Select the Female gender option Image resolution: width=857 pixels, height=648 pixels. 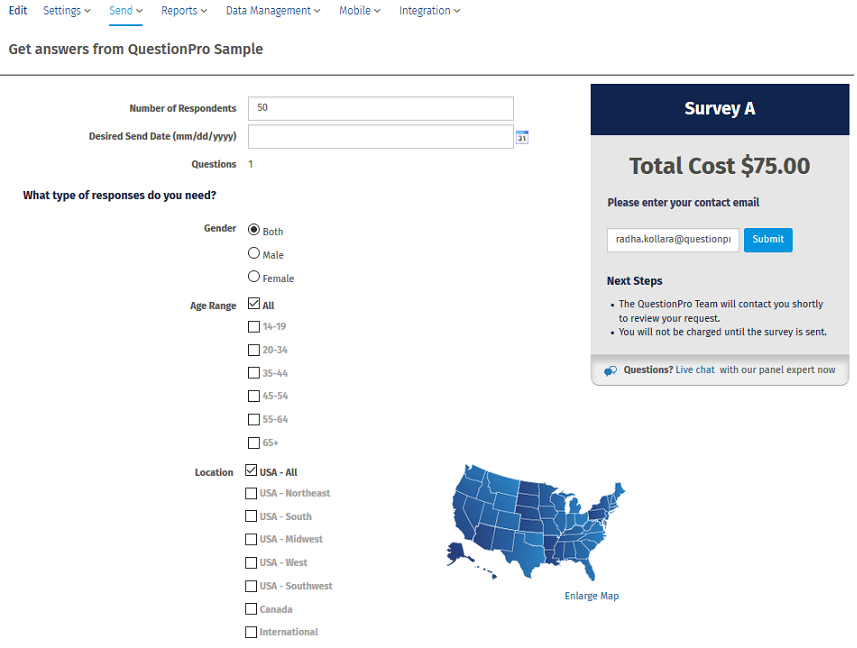pos(254,276)
